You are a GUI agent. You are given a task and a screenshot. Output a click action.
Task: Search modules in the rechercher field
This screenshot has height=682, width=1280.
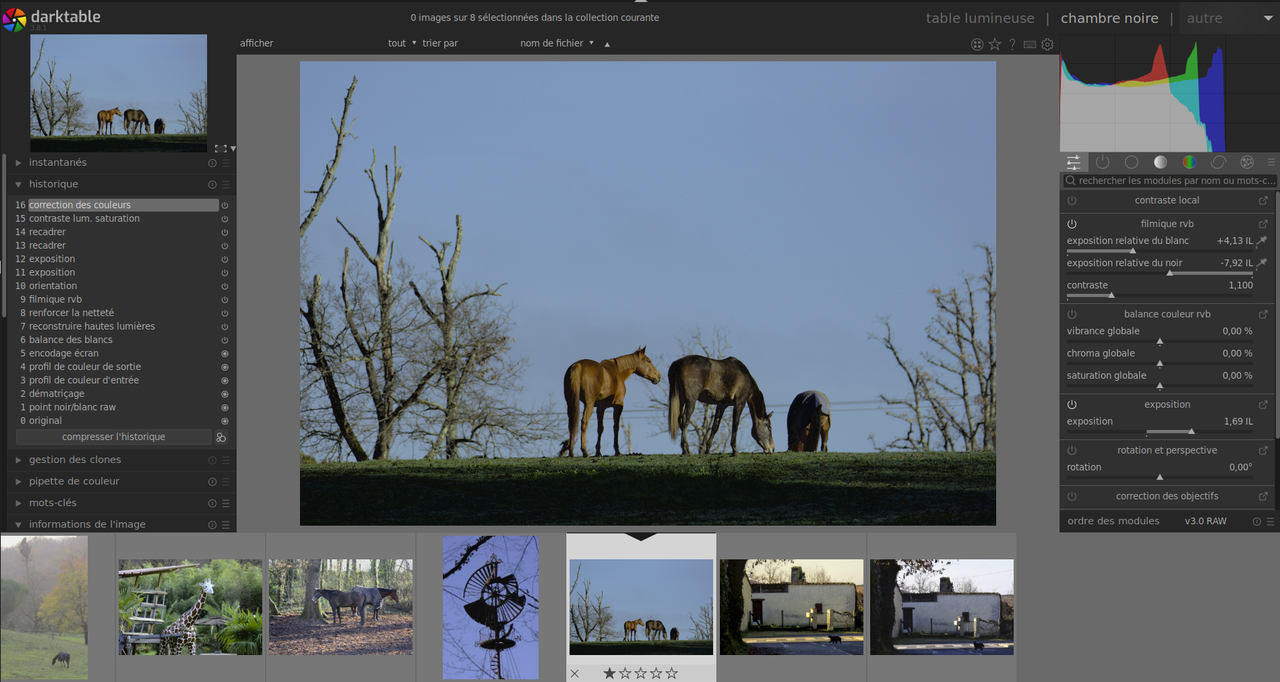1169,181
